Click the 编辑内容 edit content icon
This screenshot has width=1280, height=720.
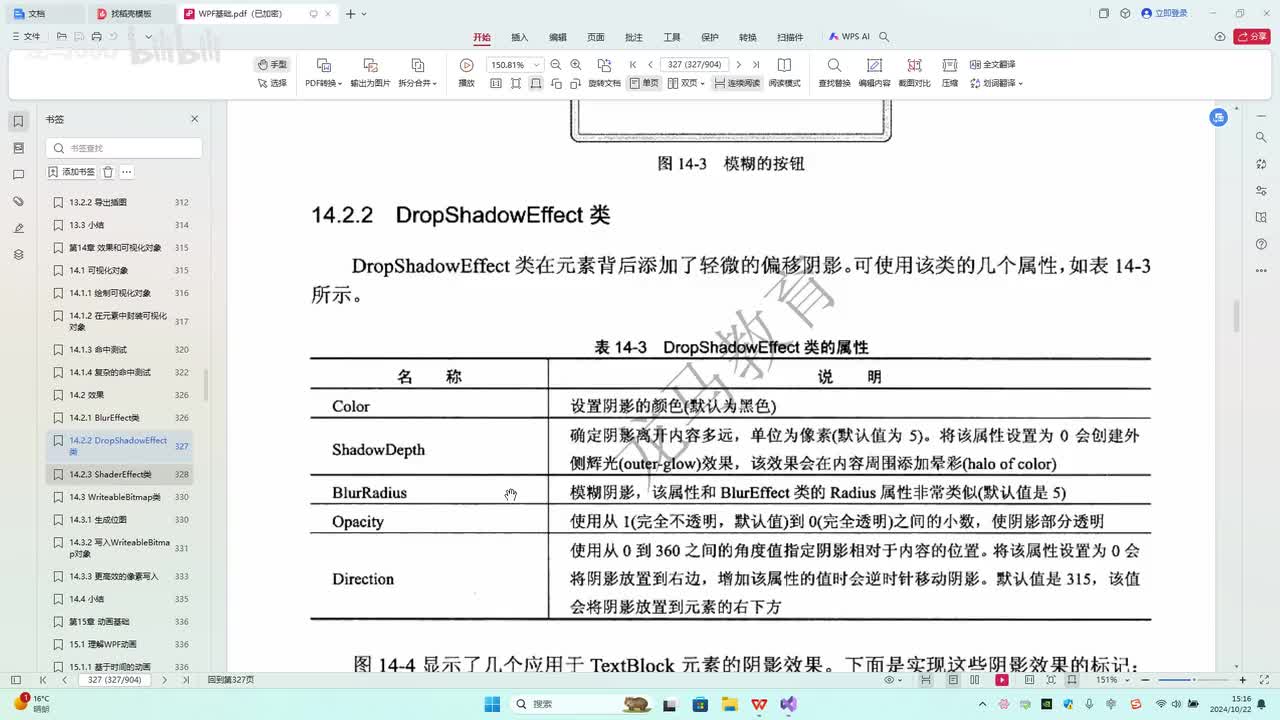tap(874, 65)
